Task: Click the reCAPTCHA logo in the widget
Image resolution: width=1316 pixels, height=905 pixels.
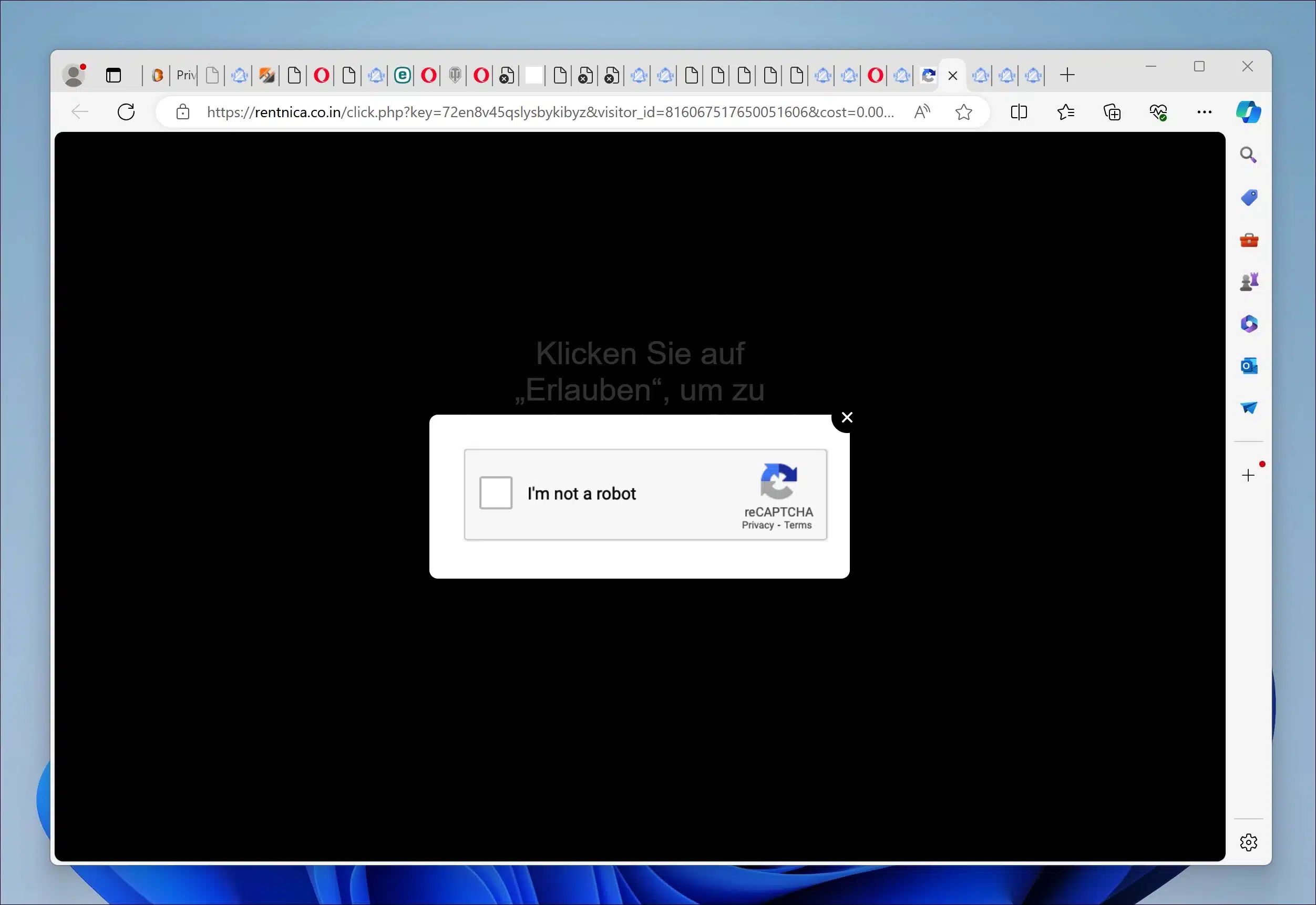Action: pos(778,481)
